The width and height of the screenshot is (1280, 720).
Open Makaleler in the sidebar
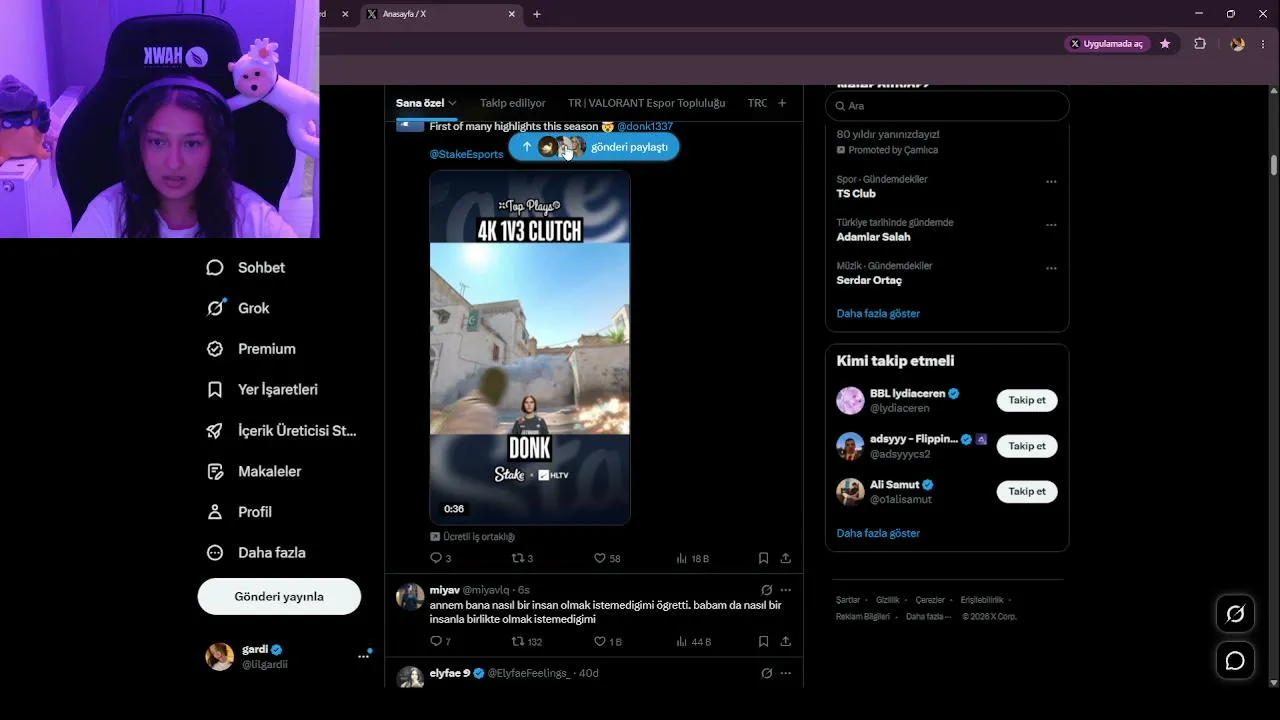(x=253, y=471)
